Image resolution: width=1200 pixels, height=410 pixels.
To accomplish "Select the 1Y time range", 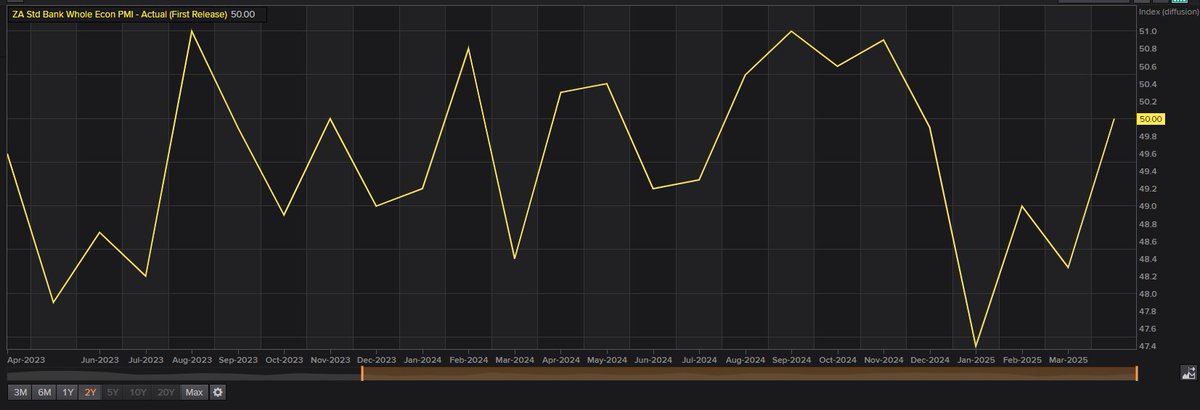I will point(67,393).
